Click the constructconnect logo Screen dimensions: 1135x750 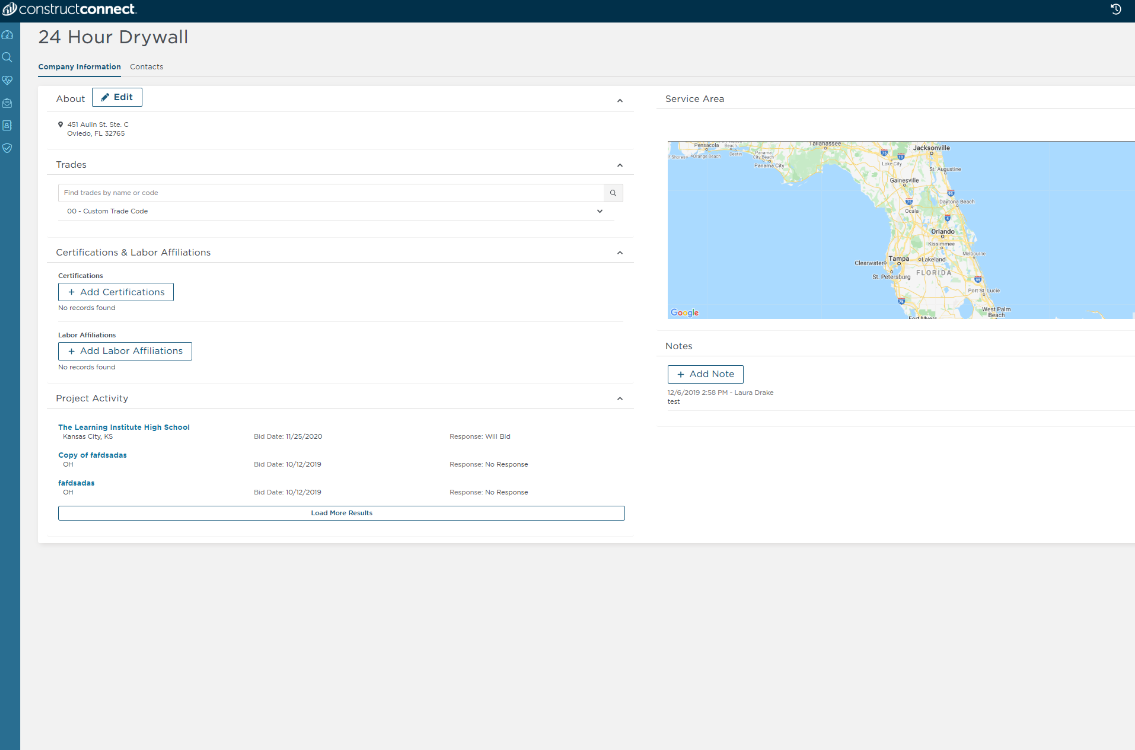tap(68, 10)
